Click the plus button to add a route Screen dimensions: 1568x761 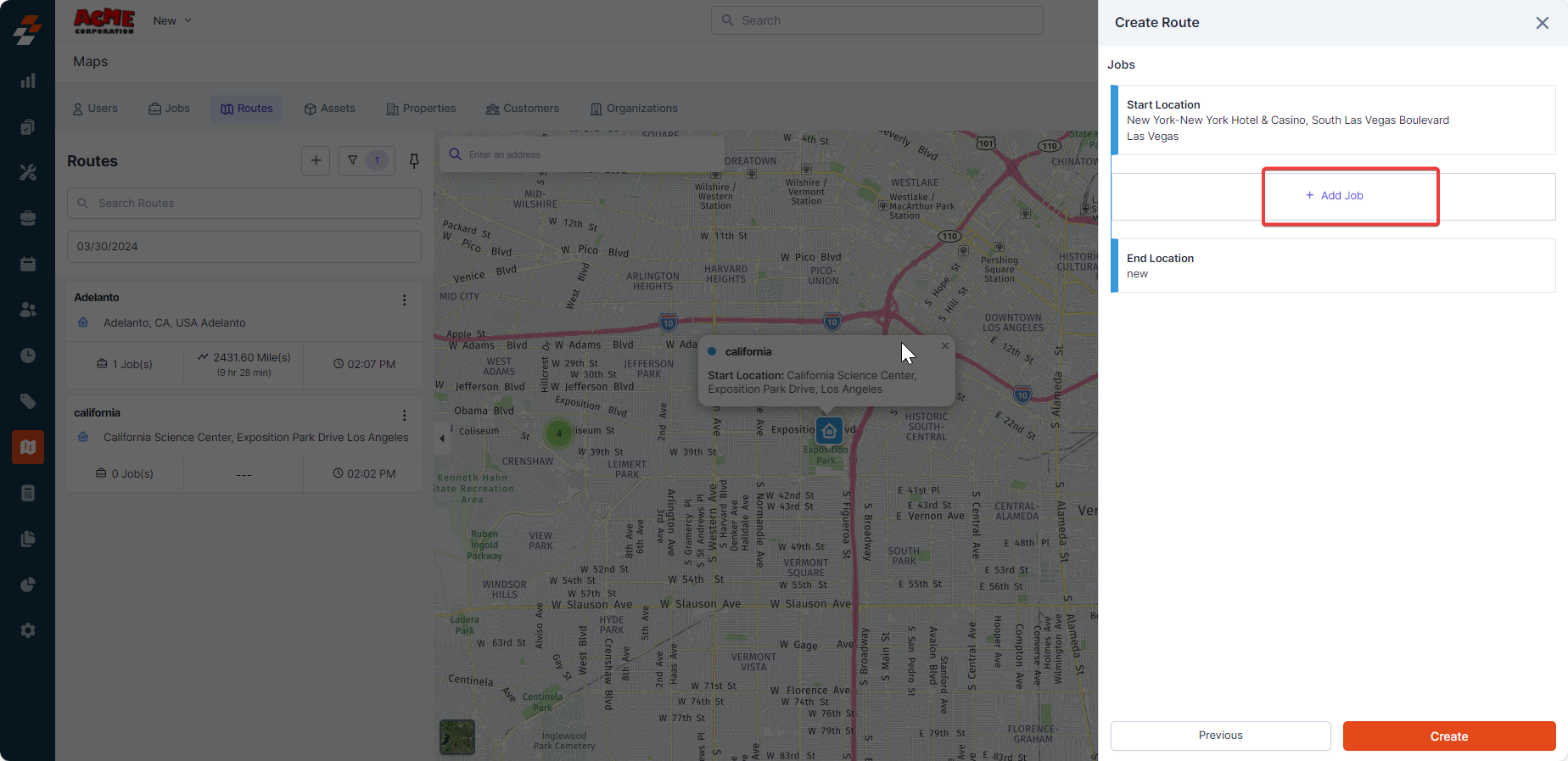click(316, 160)
